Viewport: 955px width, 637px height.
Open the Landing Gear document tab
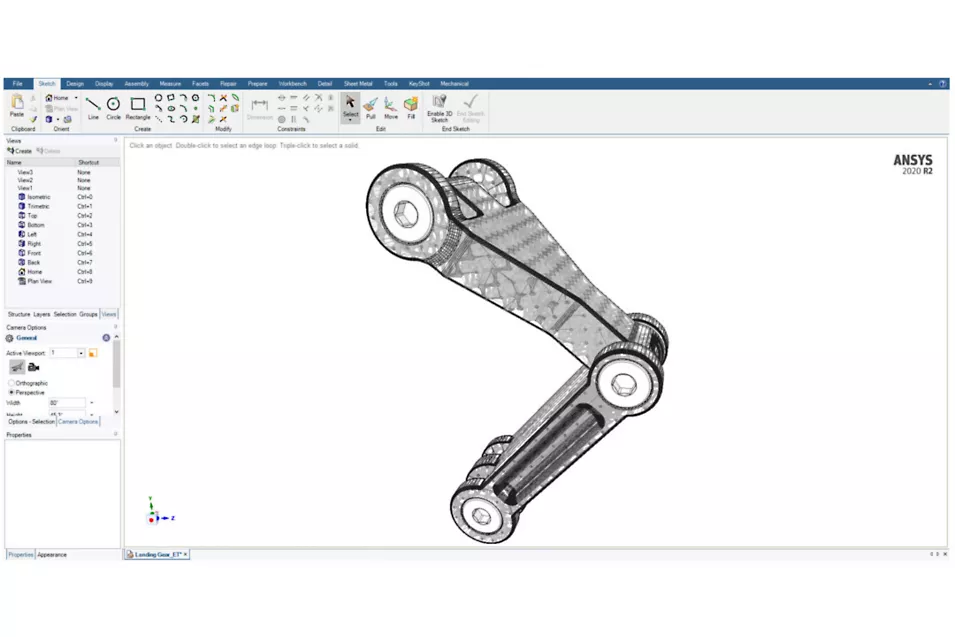[157, 554]
